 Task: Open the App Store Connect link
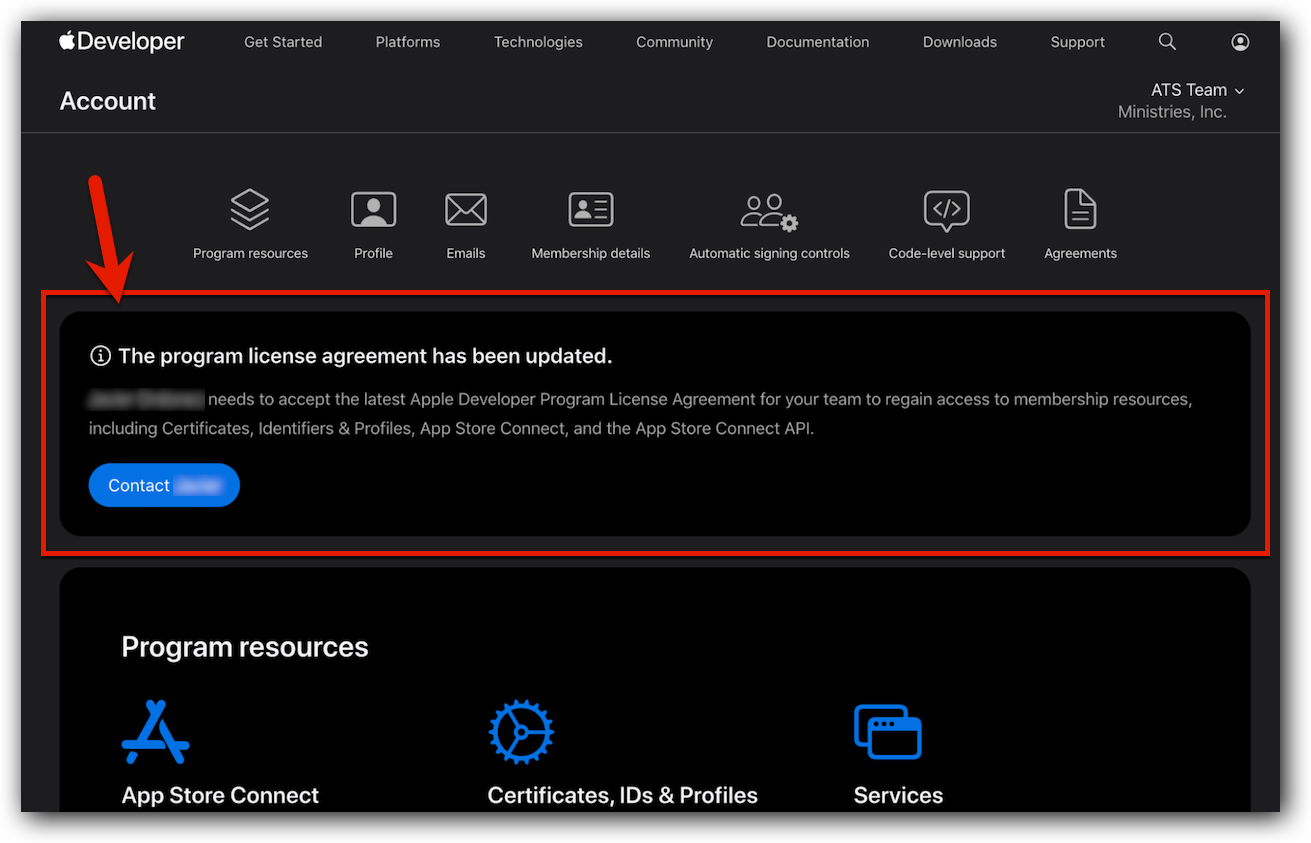click(x=220, y=796)
